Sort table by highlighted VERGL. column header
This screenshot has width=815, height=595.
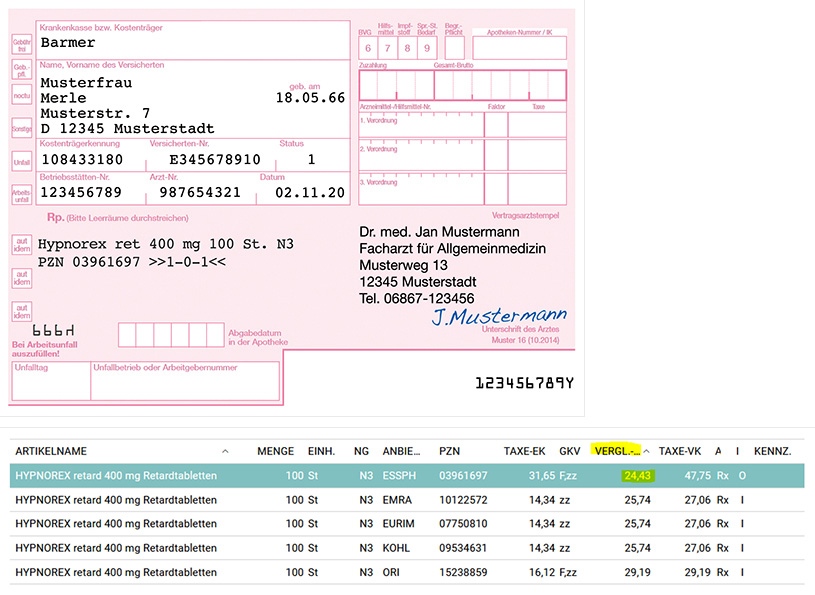pyautogui.click(x=617, y=451)
